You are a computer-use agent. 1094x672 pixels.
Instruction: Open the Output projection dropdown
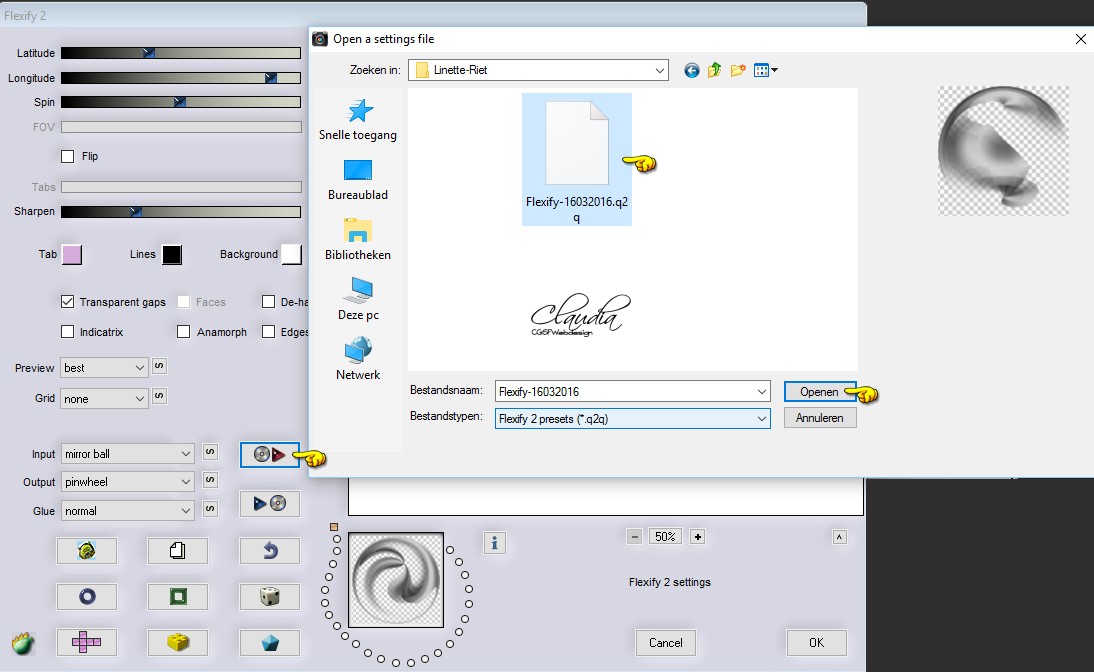tap(127, 481)
